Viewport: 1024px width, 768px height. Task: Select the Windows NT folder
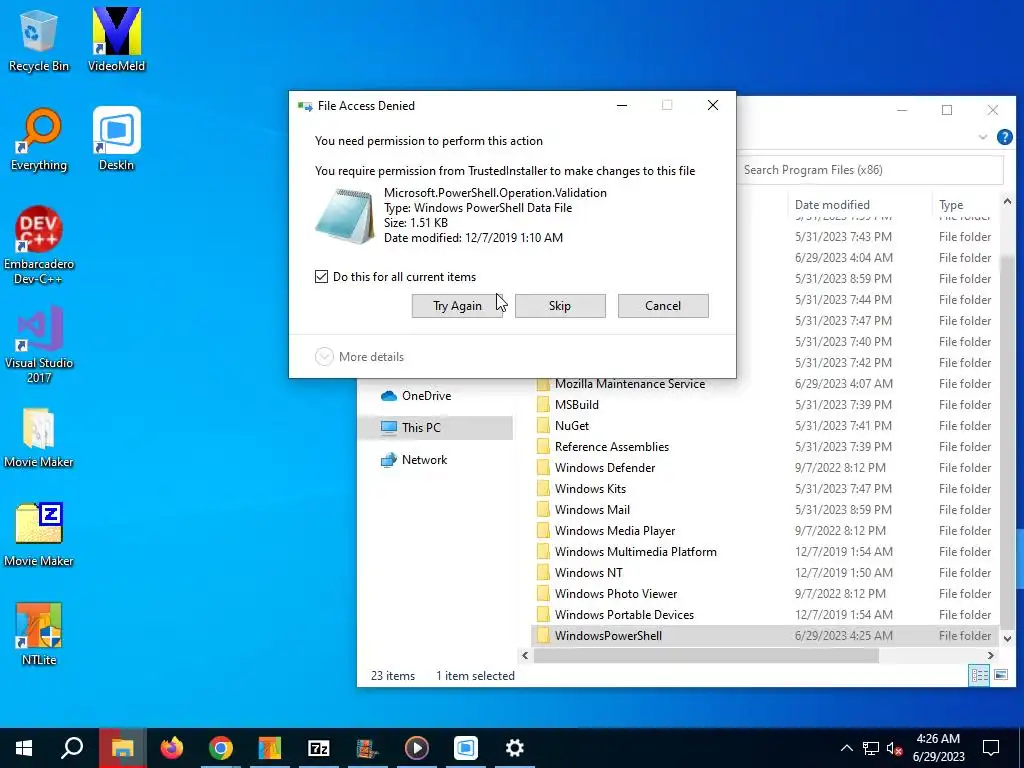[764, 573]
